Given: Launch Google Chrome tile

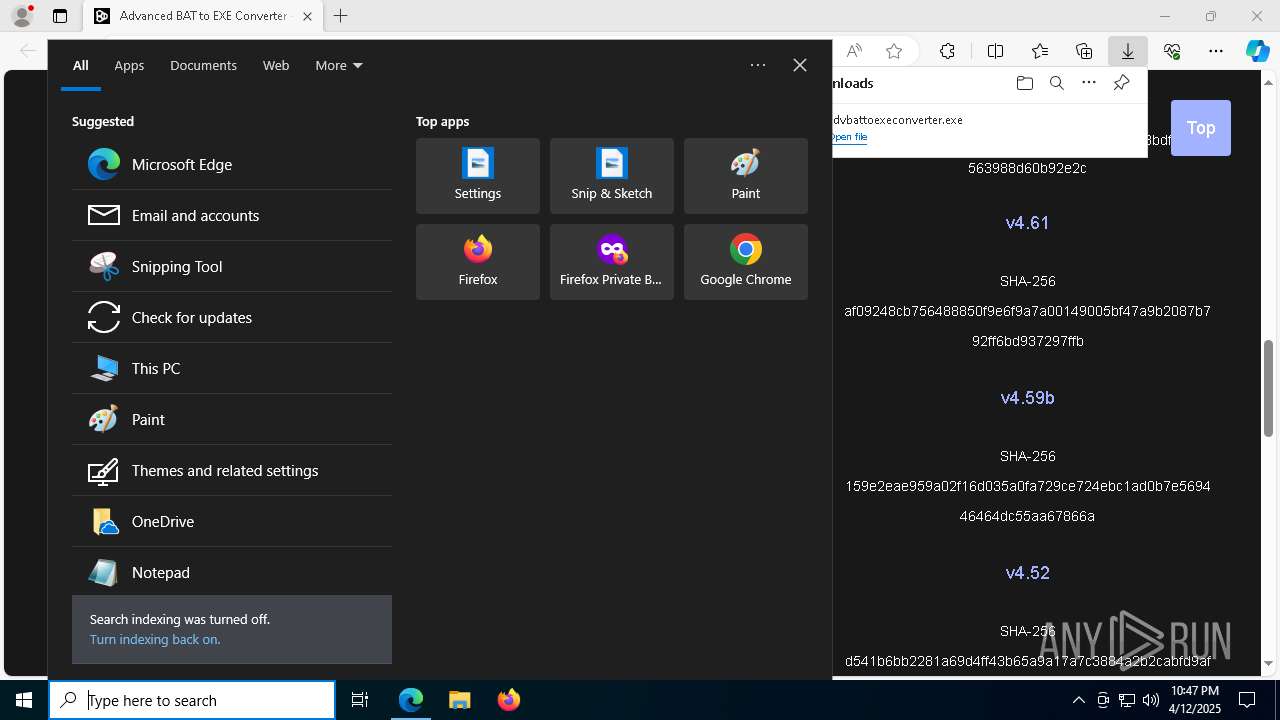Looking at the screenshot, I should (746, 262).
